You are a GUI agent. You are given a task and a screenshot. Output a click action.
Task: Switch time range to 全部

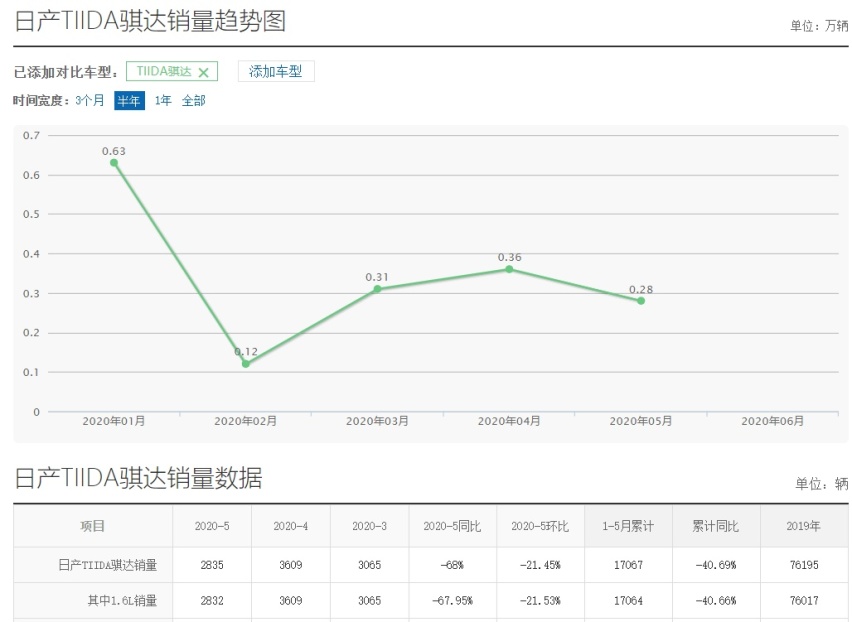pyautogui.click(x=193, y=100)
